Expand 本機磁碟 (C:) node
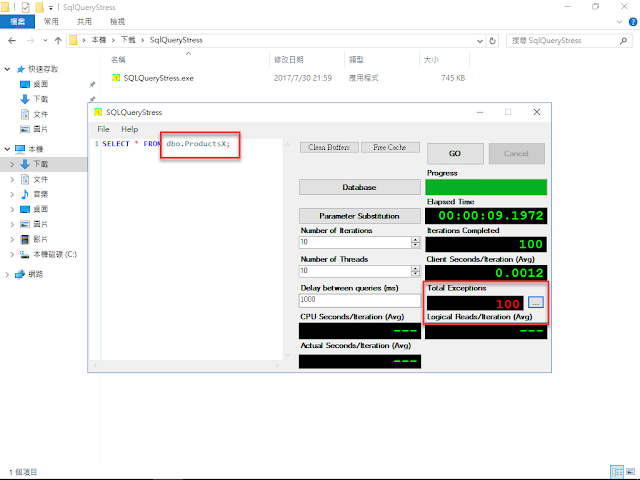 point(12,254)
